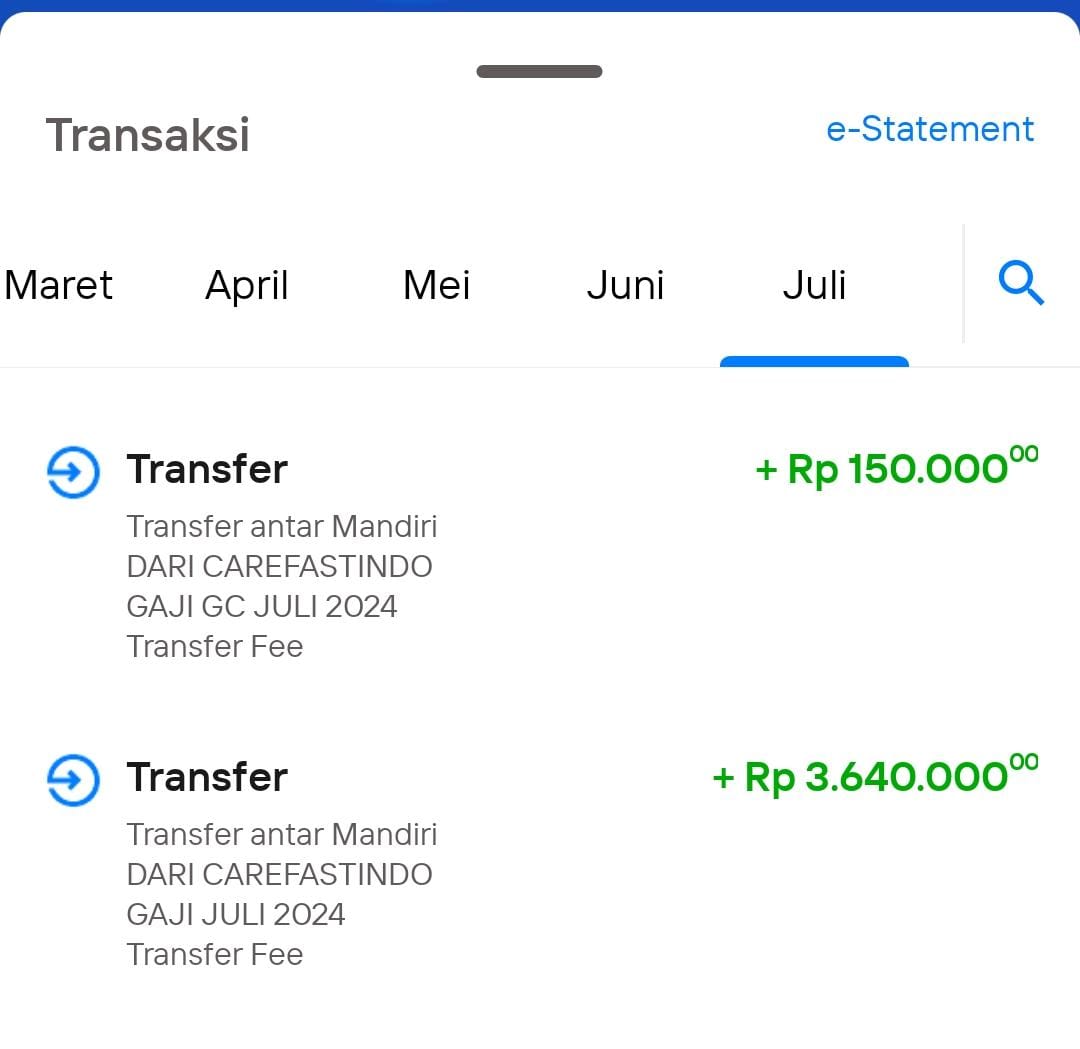Tap the incoming transfer icon for Rp 3.640.000

click(73, 780)
